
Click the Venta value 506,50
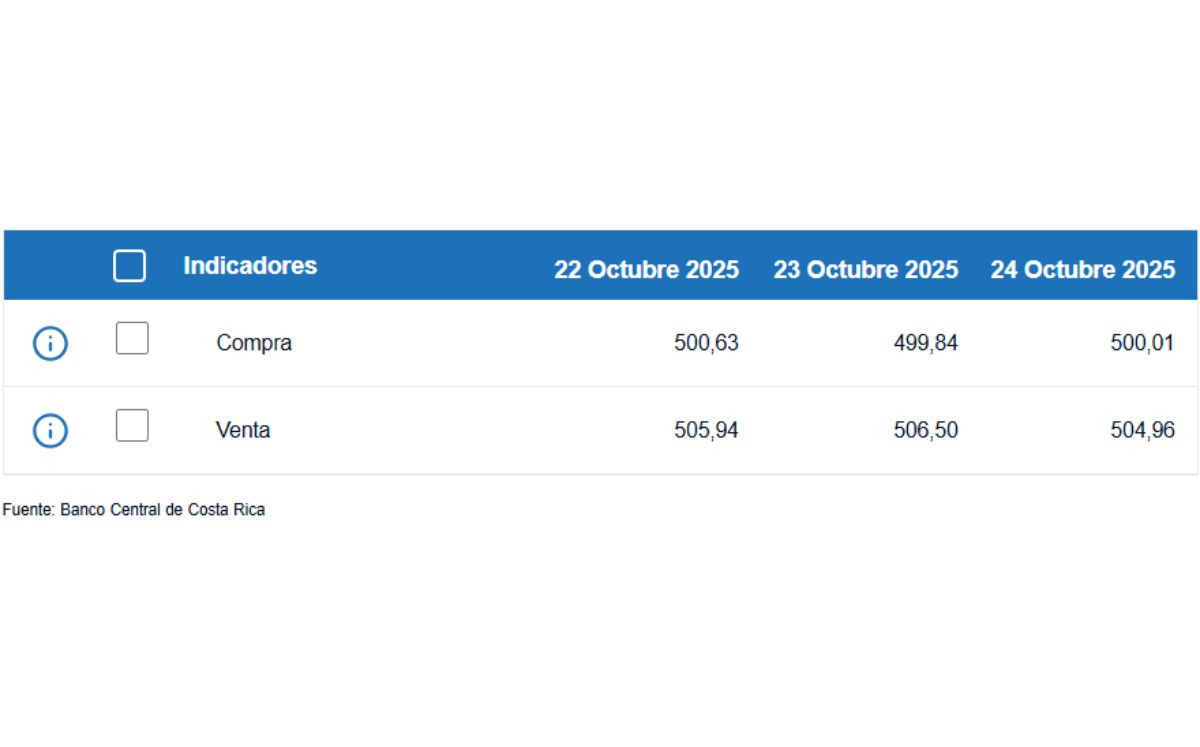[925, 430]
